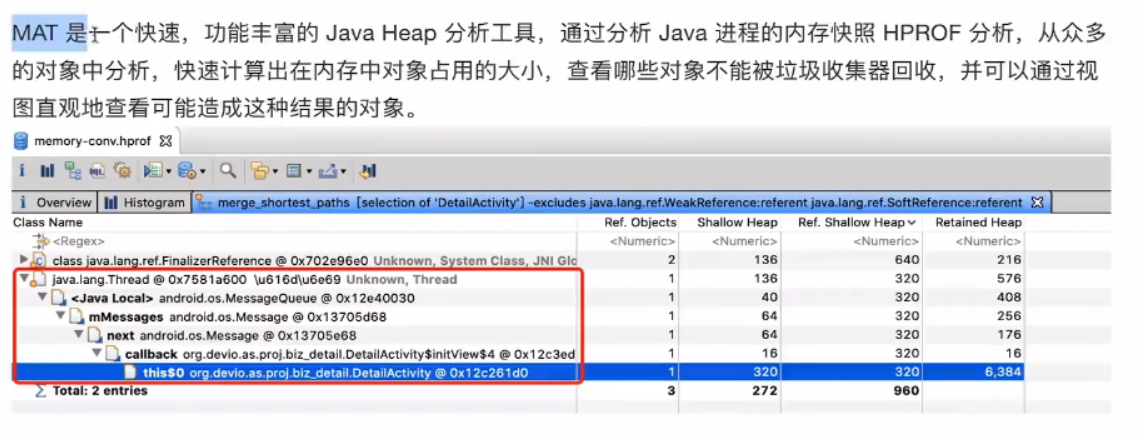Viewport: 1140px width, 436px height.
Task: Click the Group Result By folders icon
Action: (x=260, y=170)
